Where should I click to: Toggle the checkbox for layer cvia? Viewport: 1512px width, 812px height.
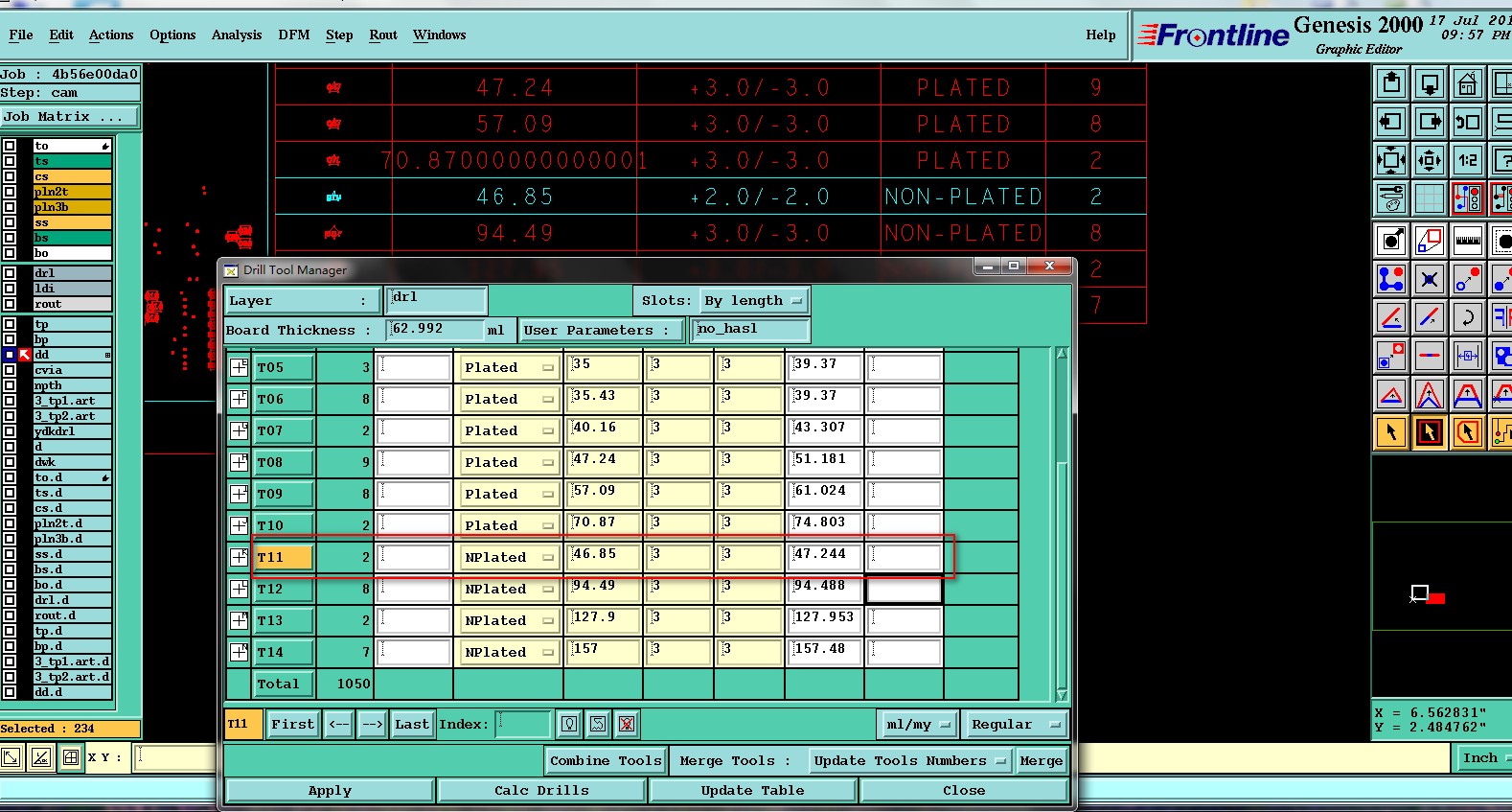point(10,370)
